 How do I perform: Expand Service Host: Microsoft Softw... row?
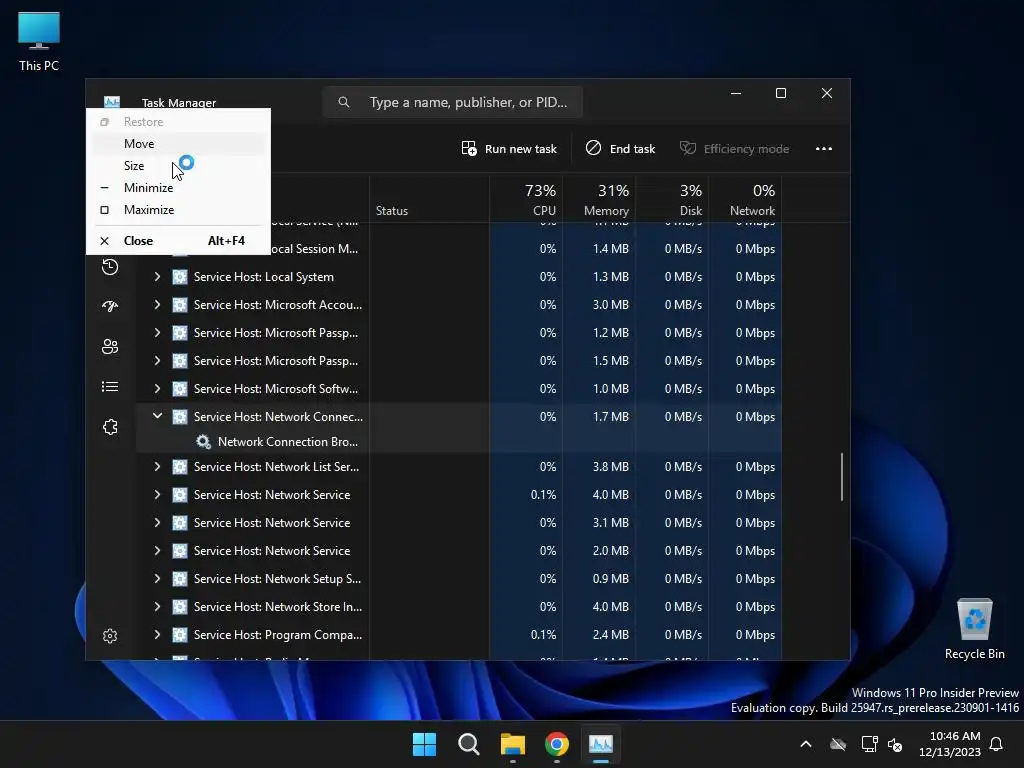click(x=157, y=389)
